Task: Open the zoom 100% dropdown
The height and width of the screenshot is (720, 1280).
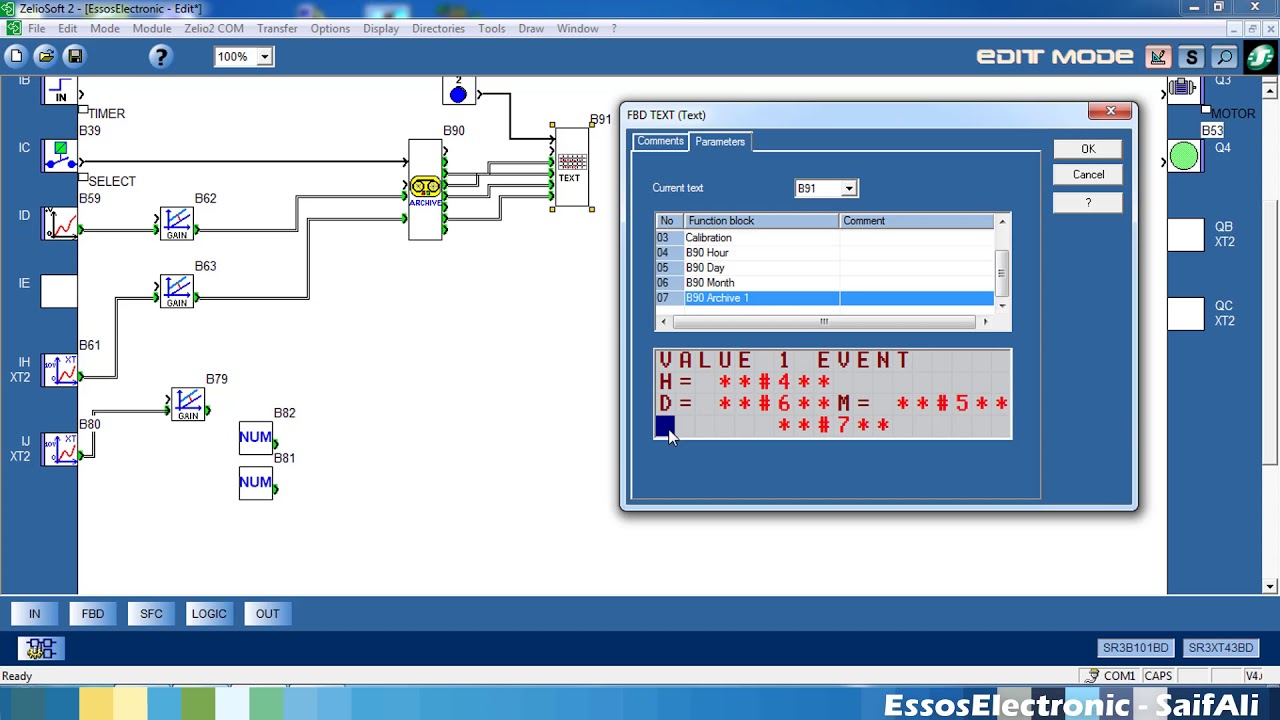Action: [x=264, y=57]
